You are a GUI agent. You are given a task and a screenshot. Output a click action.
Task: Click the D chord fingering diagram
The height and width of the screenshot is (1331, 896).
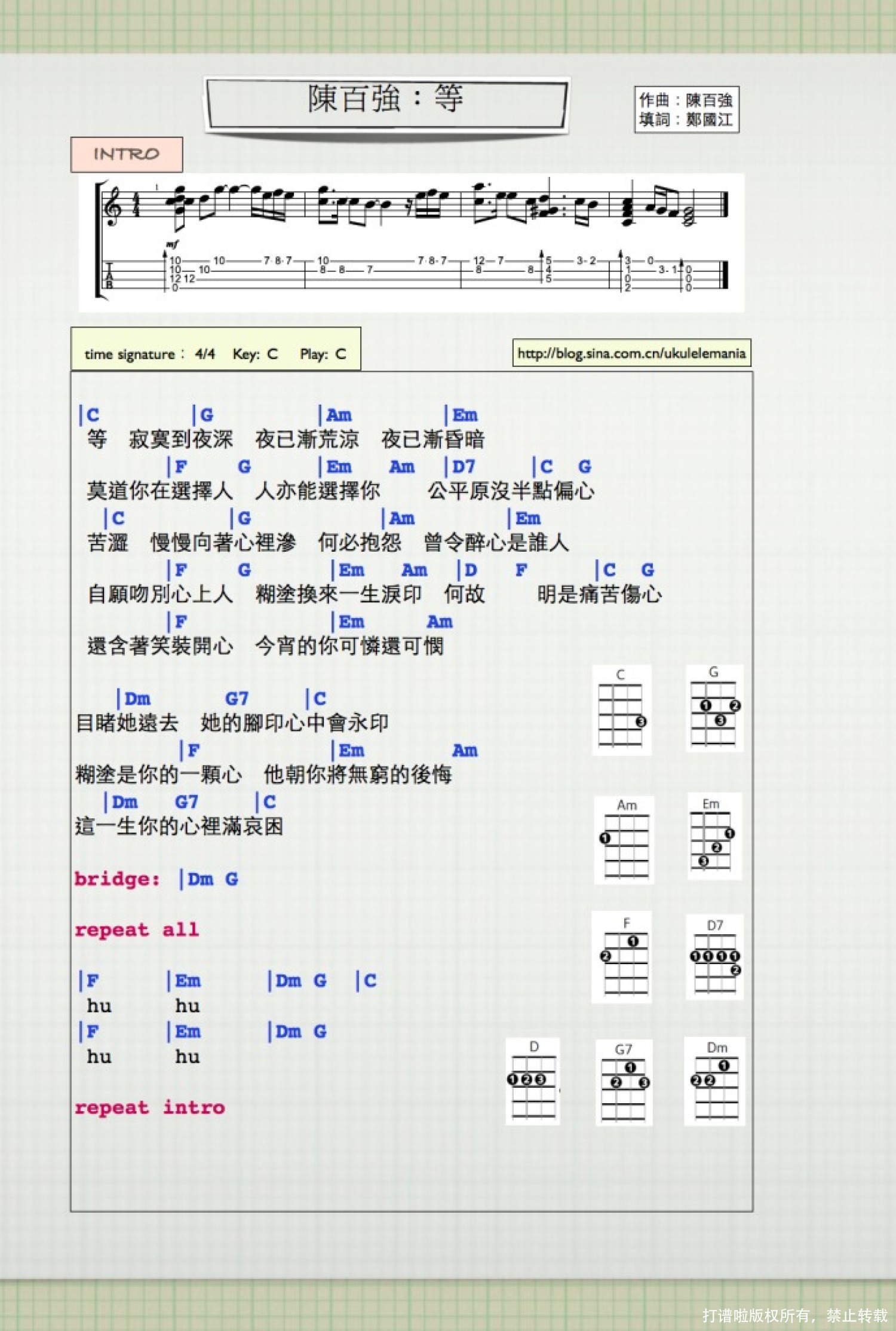pos(532,1082)
